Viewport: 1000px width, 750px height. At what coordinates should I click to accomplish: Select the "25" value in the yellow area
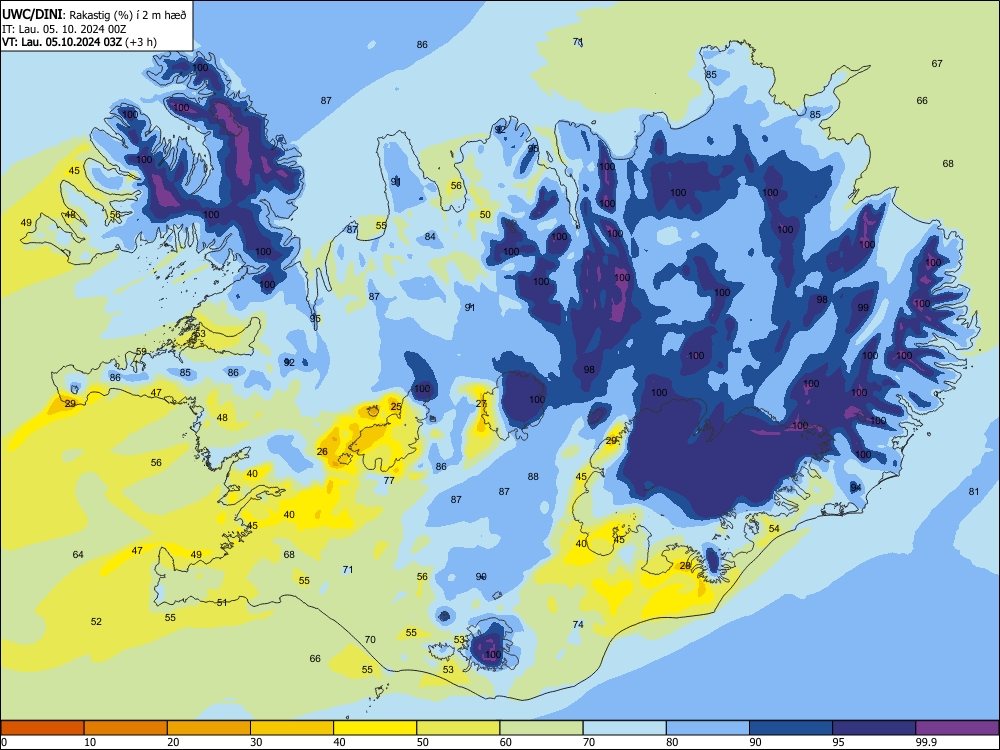coord(396,407)
